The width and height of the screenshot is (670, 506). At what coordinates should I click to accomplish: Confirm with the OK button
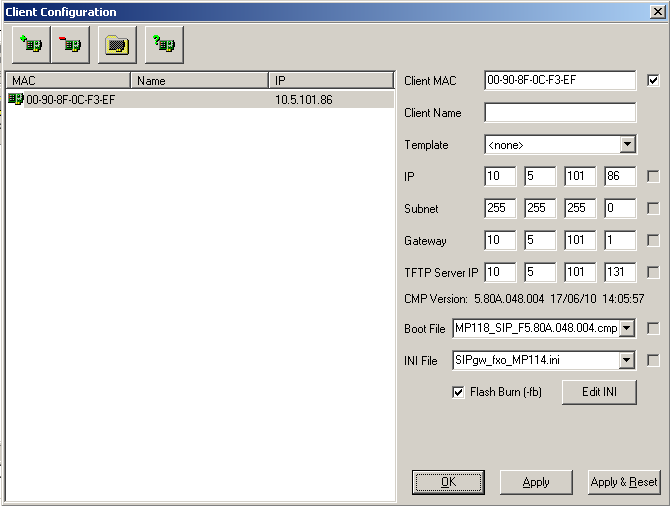[448, 482]
